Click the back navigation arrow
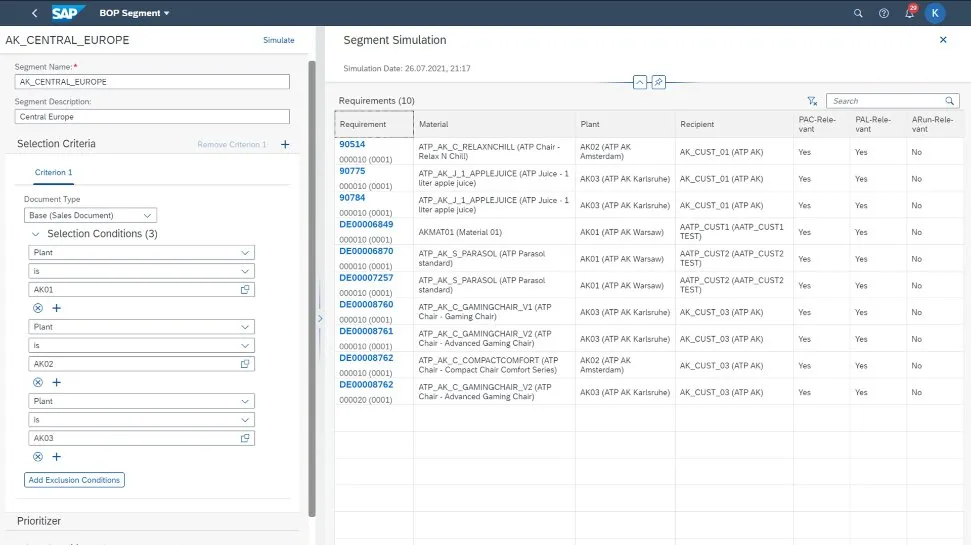This screenshot has width=971, height=545. coord(35,13)
